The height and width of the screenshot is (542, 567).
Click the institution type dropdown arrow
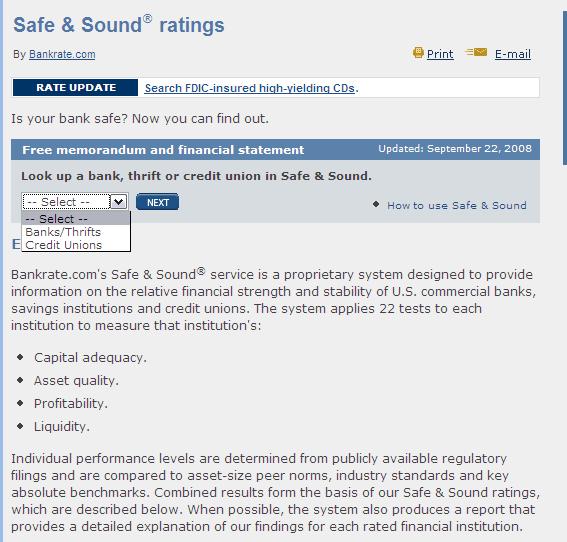119,202
